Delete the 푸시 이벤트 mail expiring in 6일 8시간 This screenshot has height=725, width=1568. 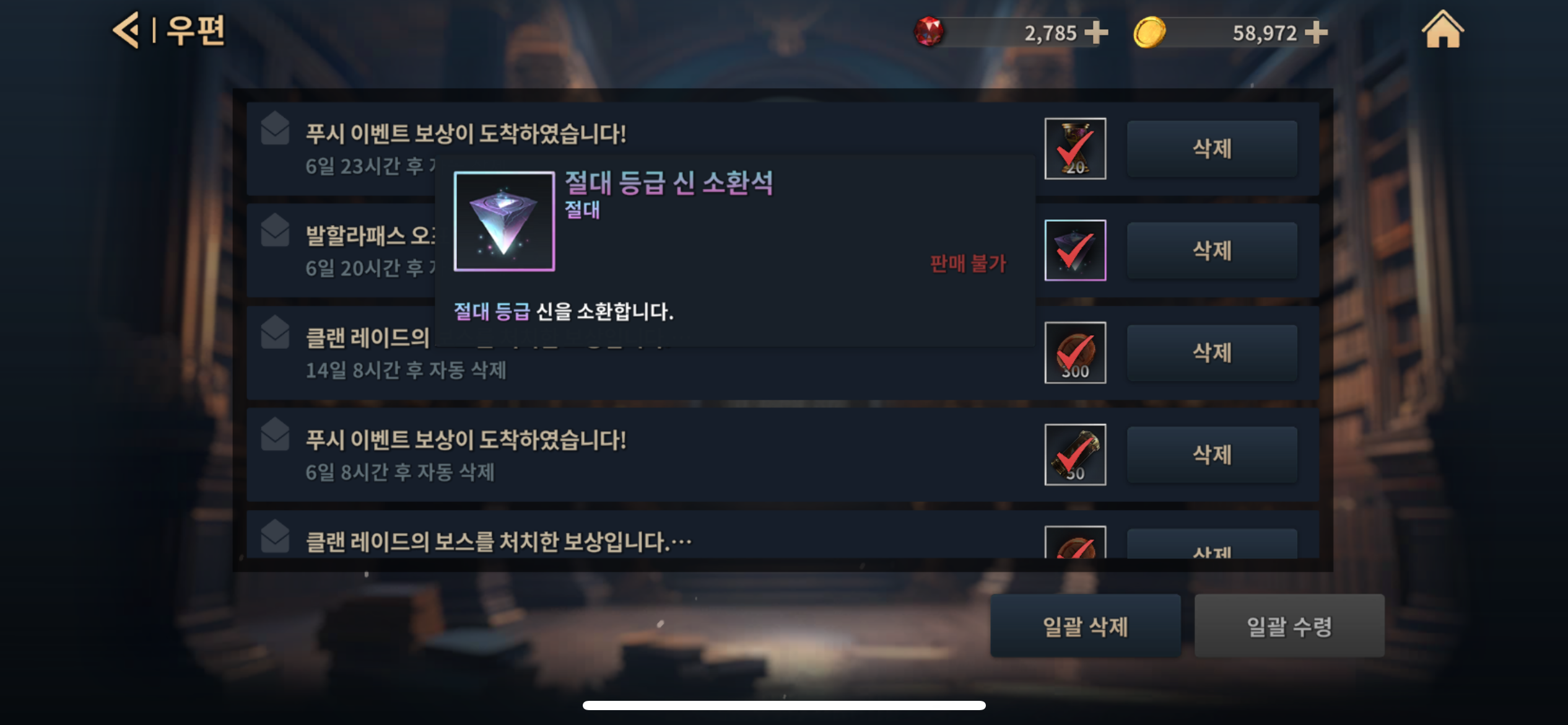point(1212,455)
